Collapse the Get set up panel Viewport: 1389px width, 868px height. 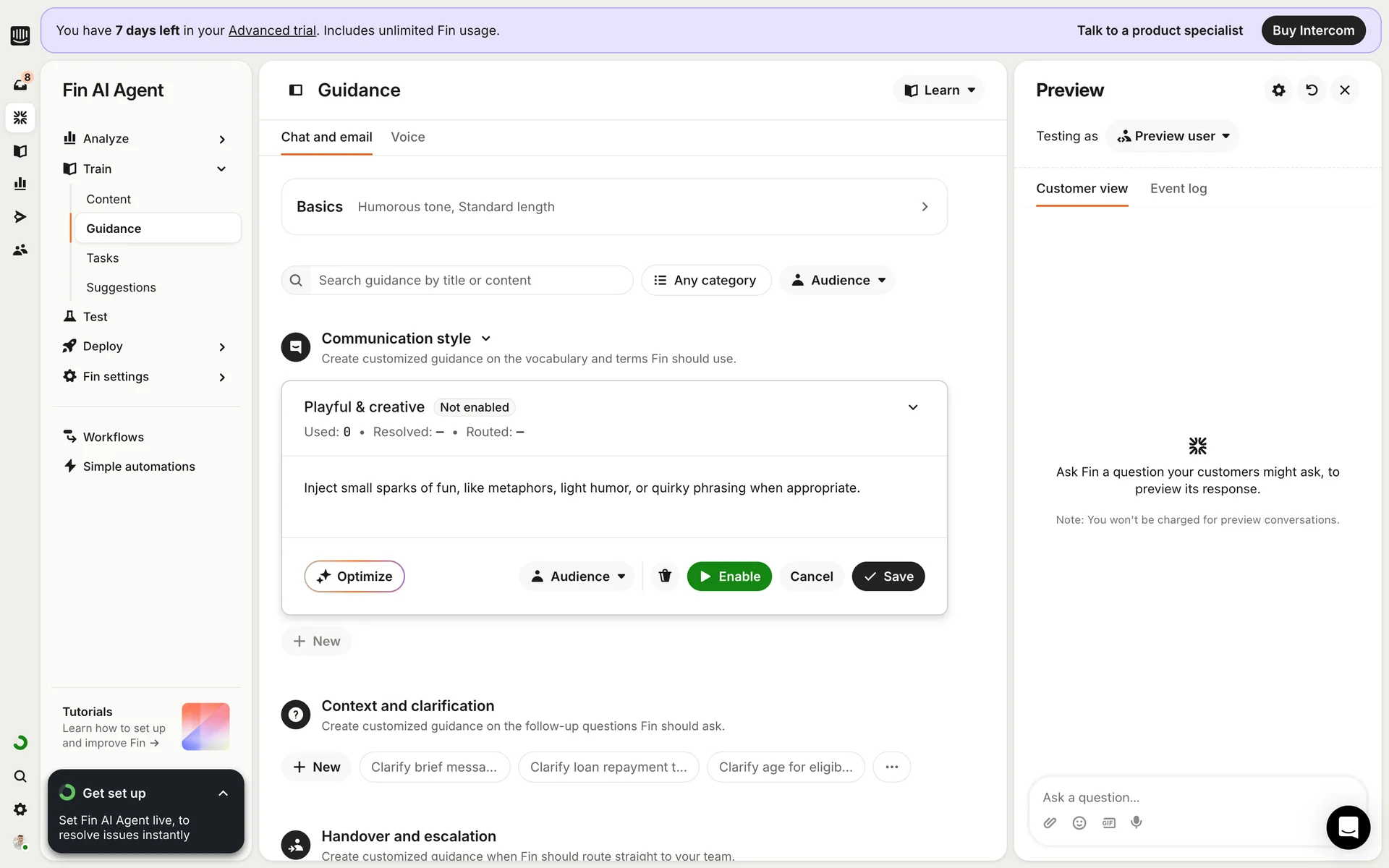point(223,793)
